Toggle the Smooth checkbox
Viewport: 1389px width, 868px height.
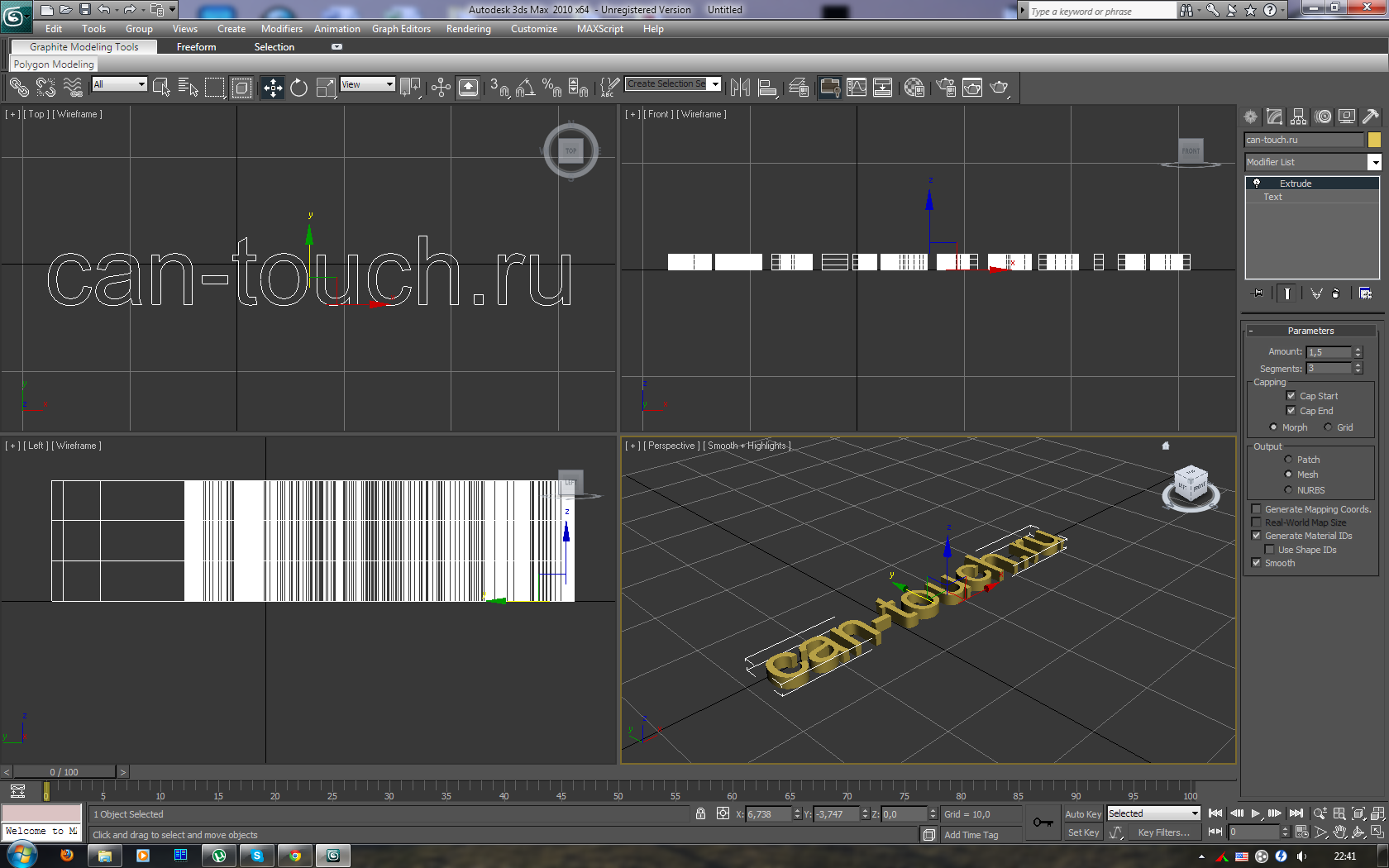pyautogui.click(x=1257, y=563)
